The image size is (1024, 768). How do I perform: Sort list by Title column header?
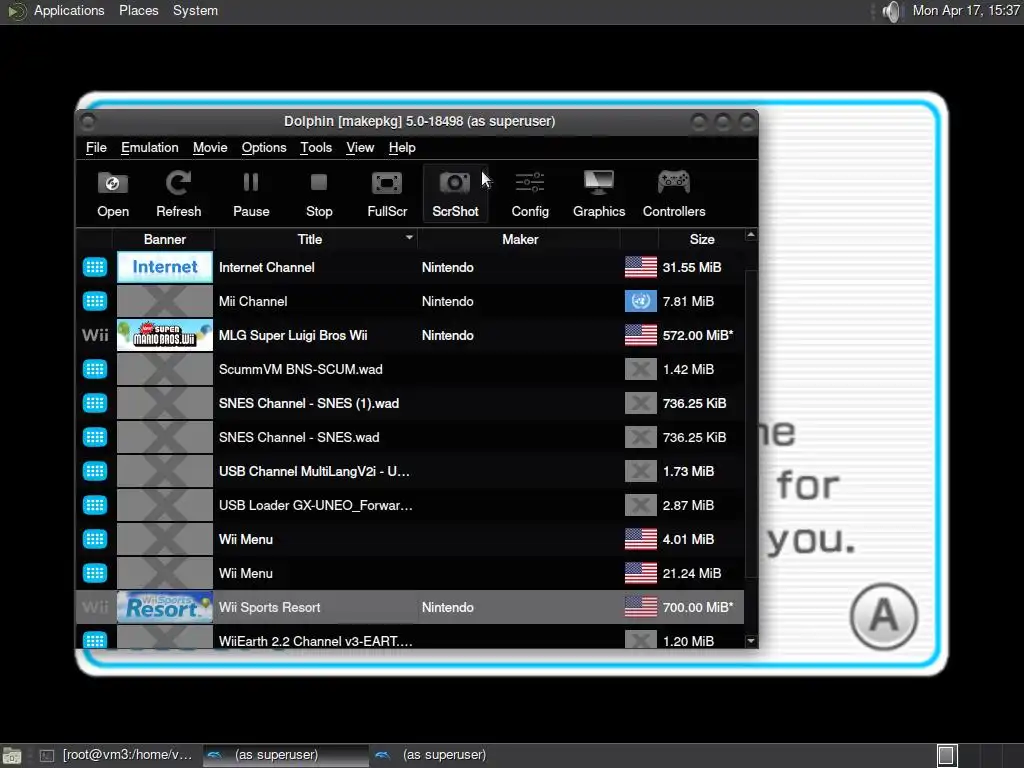pos(310,239)
